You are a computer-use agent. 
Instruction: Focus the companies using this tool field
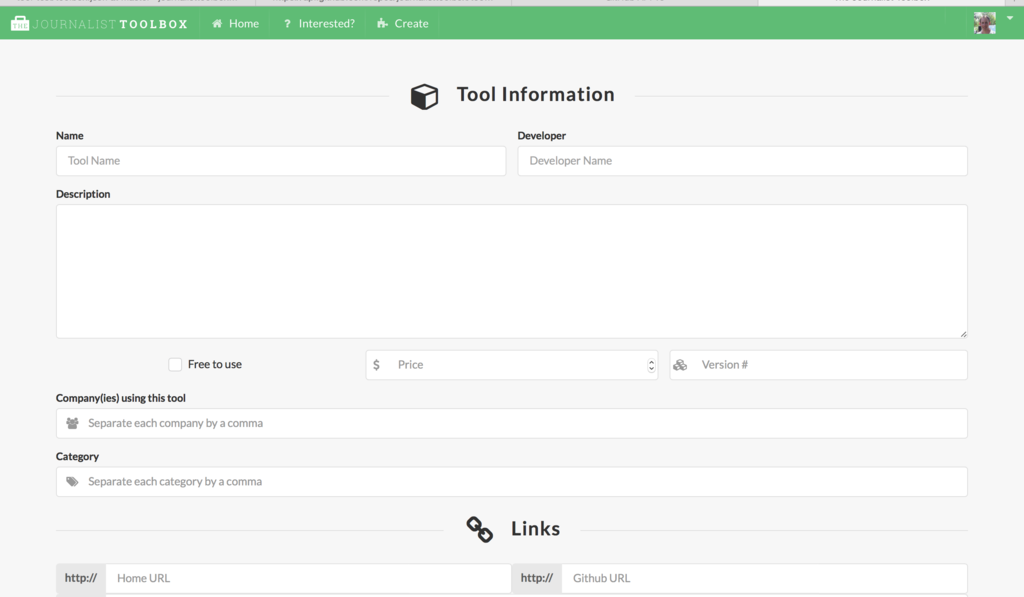click(x=511, y=423)
